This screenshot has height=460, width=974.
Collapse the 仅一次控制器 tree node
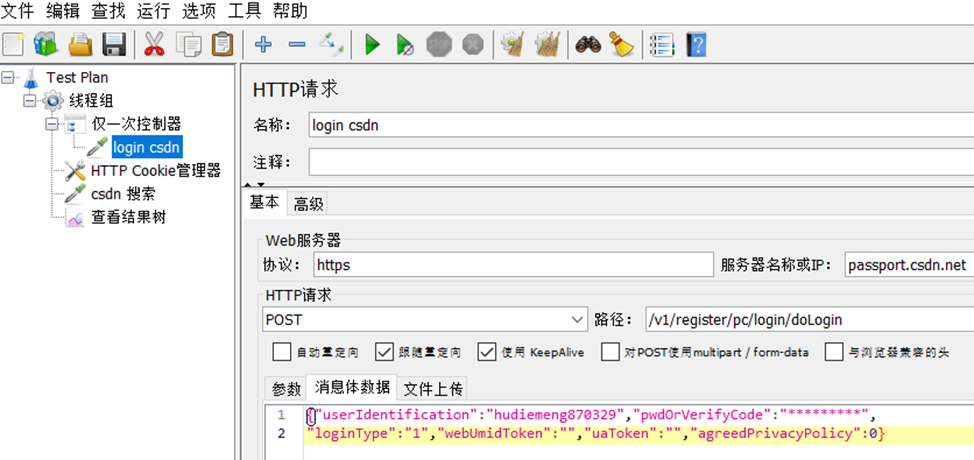(x=52, y=124)
